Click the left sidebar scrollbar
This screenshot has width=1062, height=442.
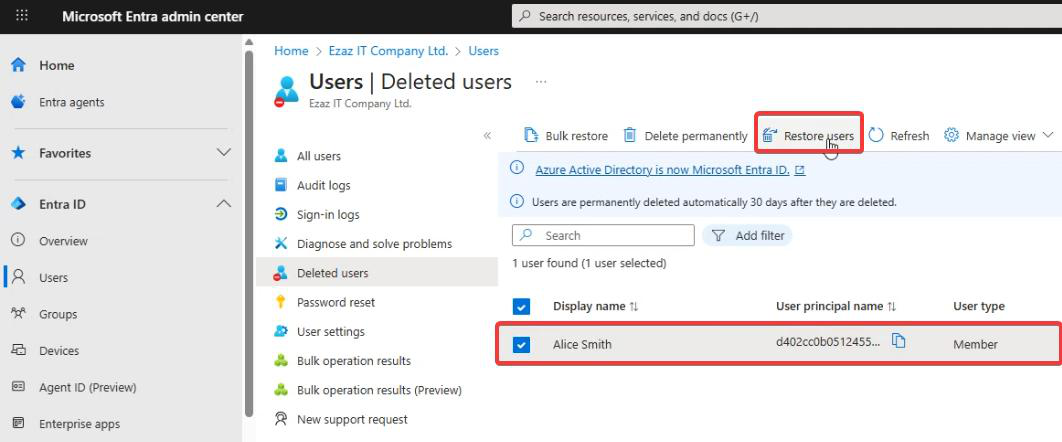[249, 234]
